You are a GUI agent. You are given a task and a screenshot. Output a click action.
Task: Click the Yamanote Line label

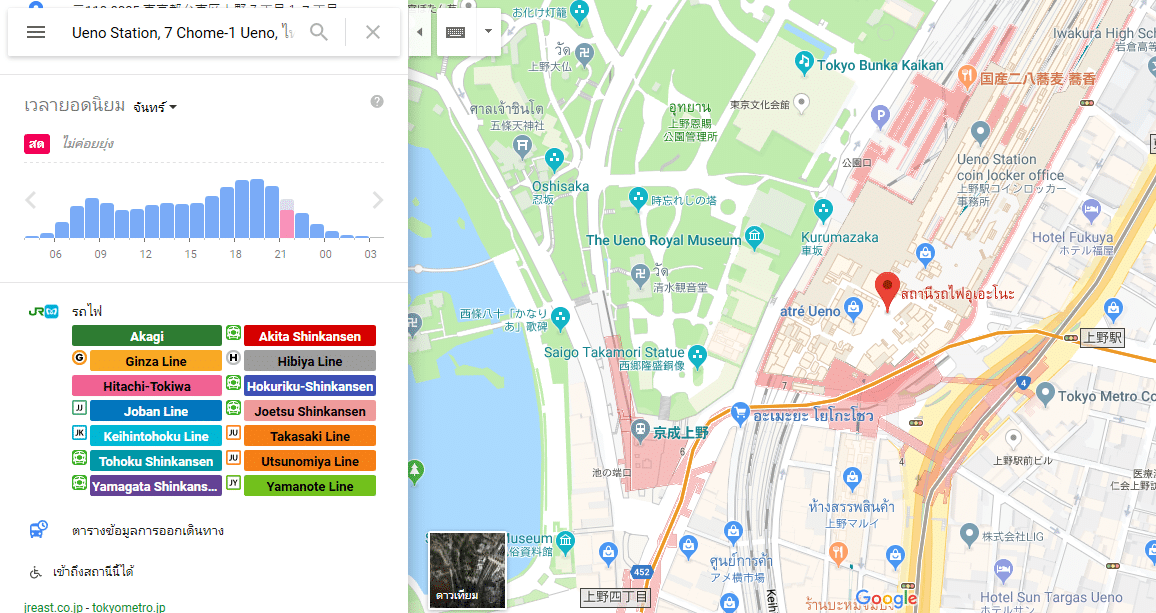pyautogui.click(x=310, y=487)
